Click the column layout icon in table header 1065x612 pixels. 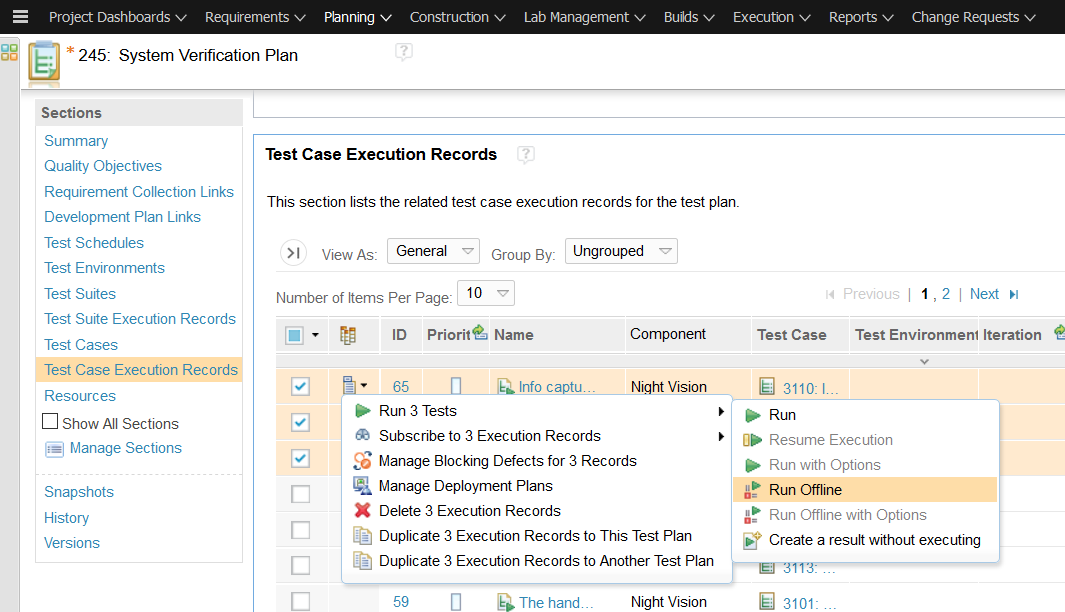(x=348, y=335)
